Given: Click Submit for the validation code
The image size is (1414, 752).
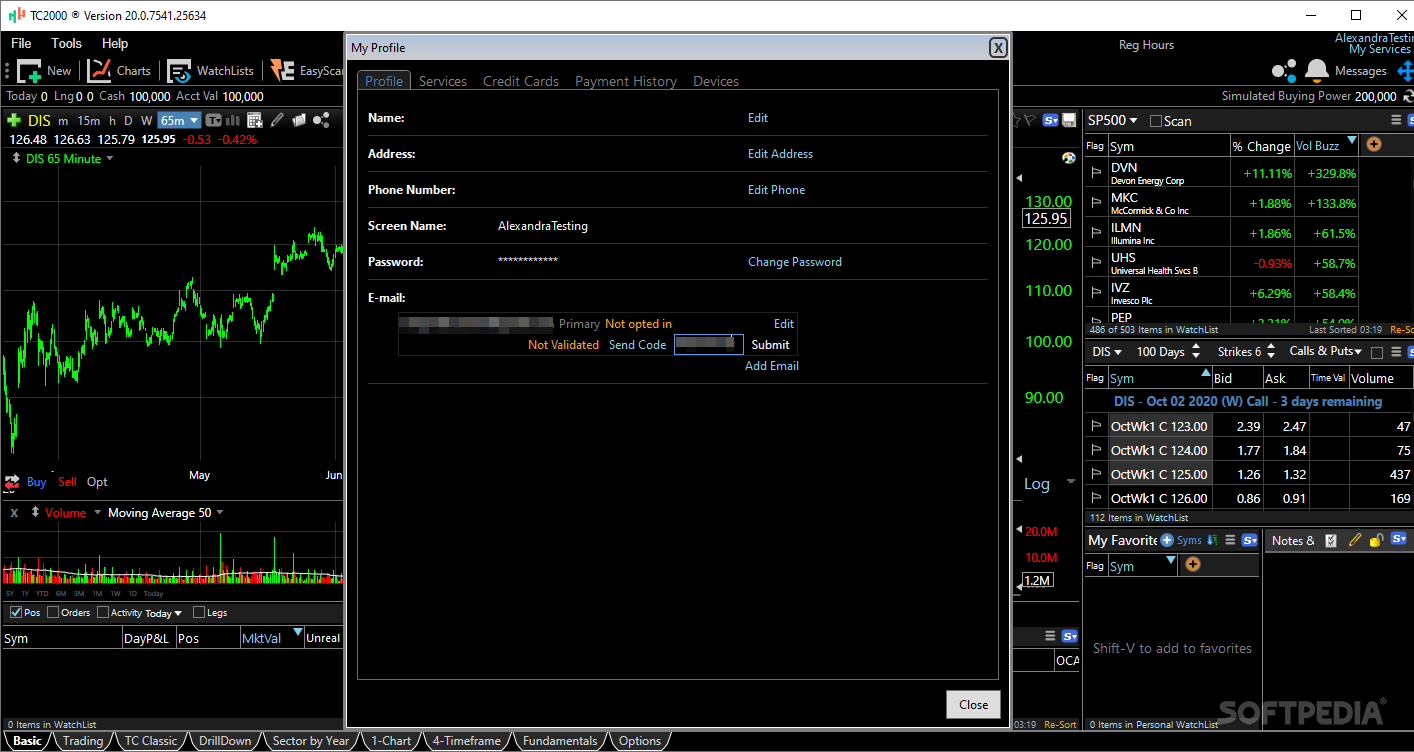Looking at the screenshot, I should tap(771, 345).
